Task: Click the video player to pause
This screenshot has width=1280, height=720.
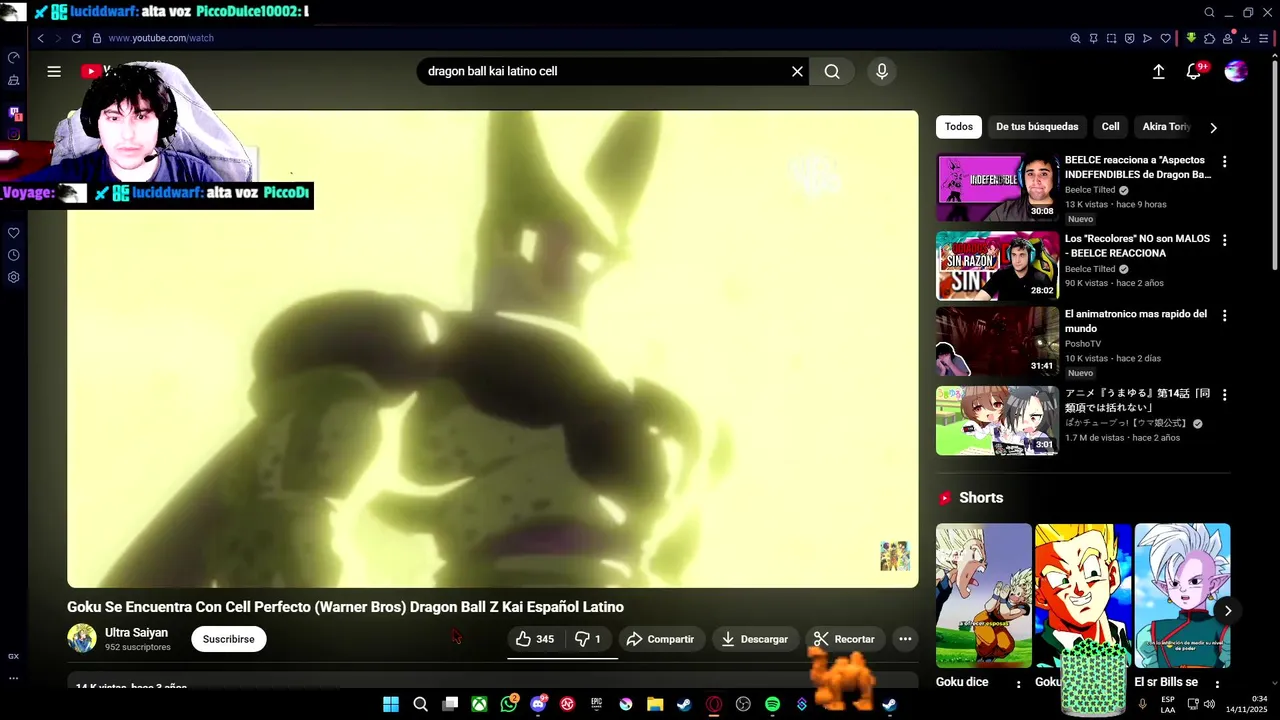Action: point(492,348)
